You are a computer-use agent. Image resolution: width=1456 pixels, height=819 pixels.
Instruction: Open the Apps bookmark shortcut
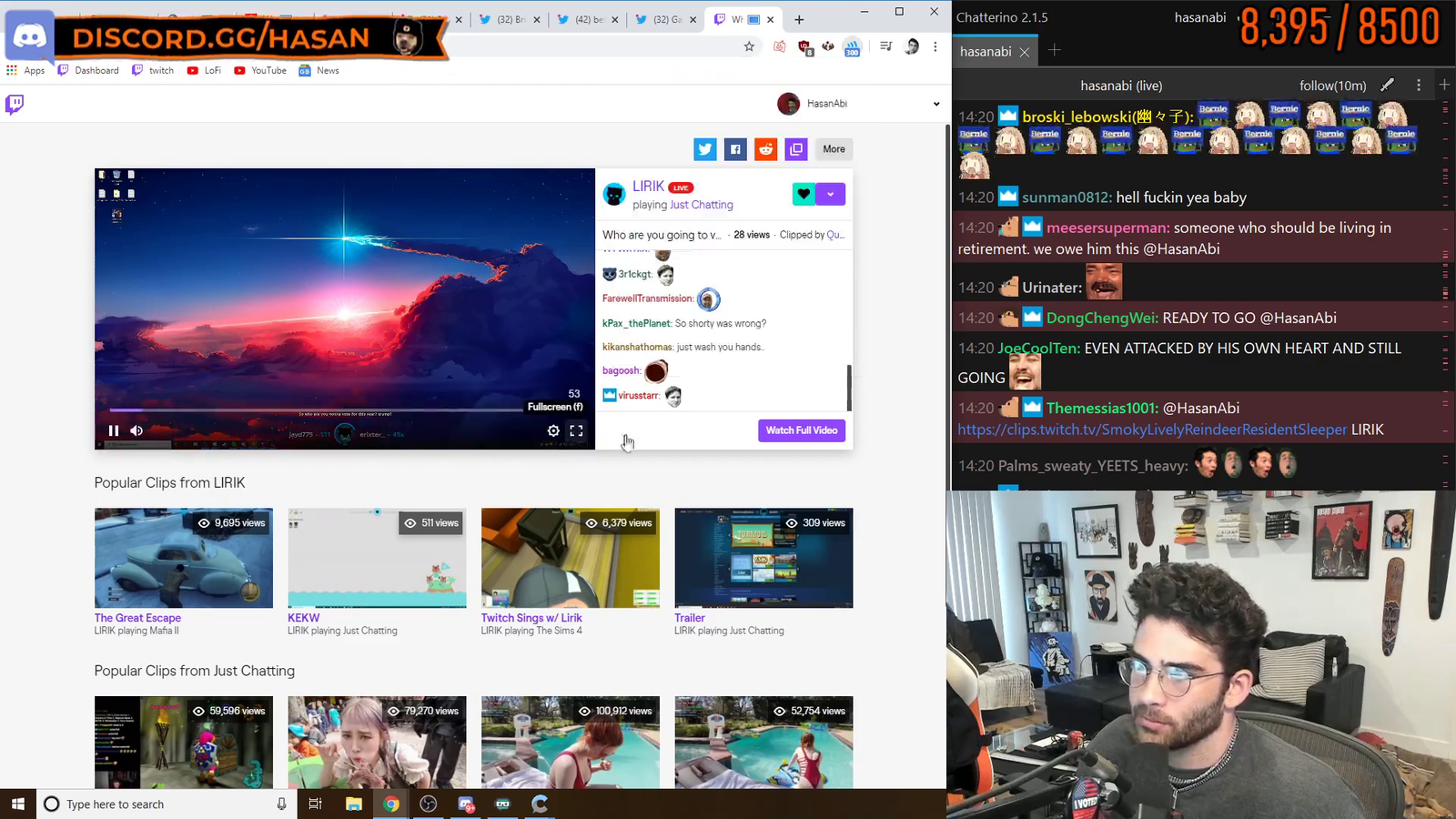[x=25, y=70]
